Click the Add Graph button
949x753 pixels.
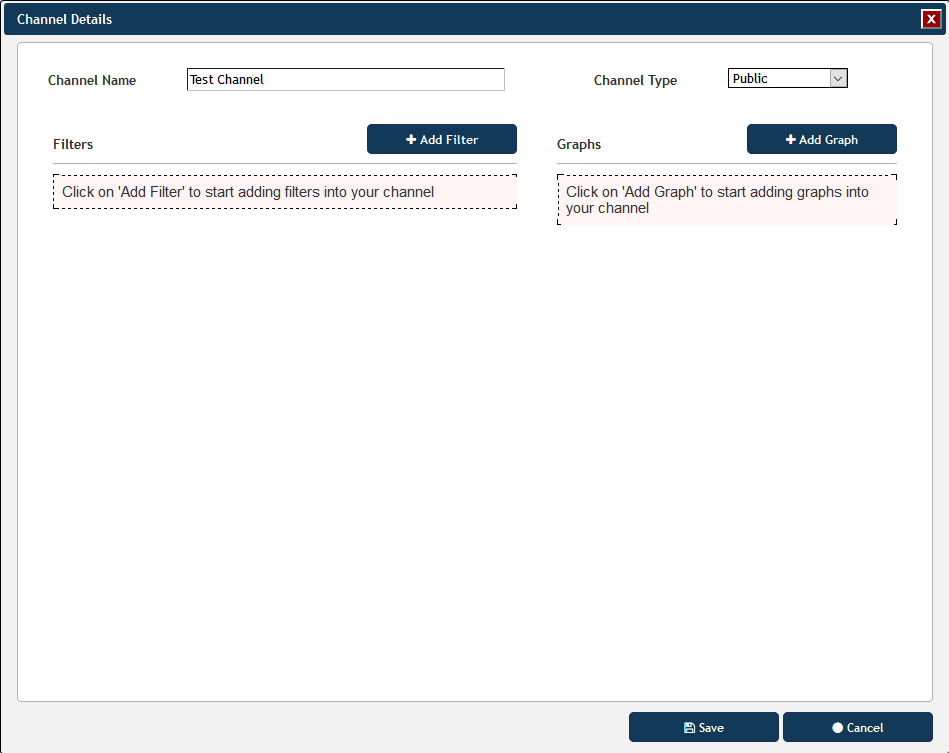[x=821, y=139]
